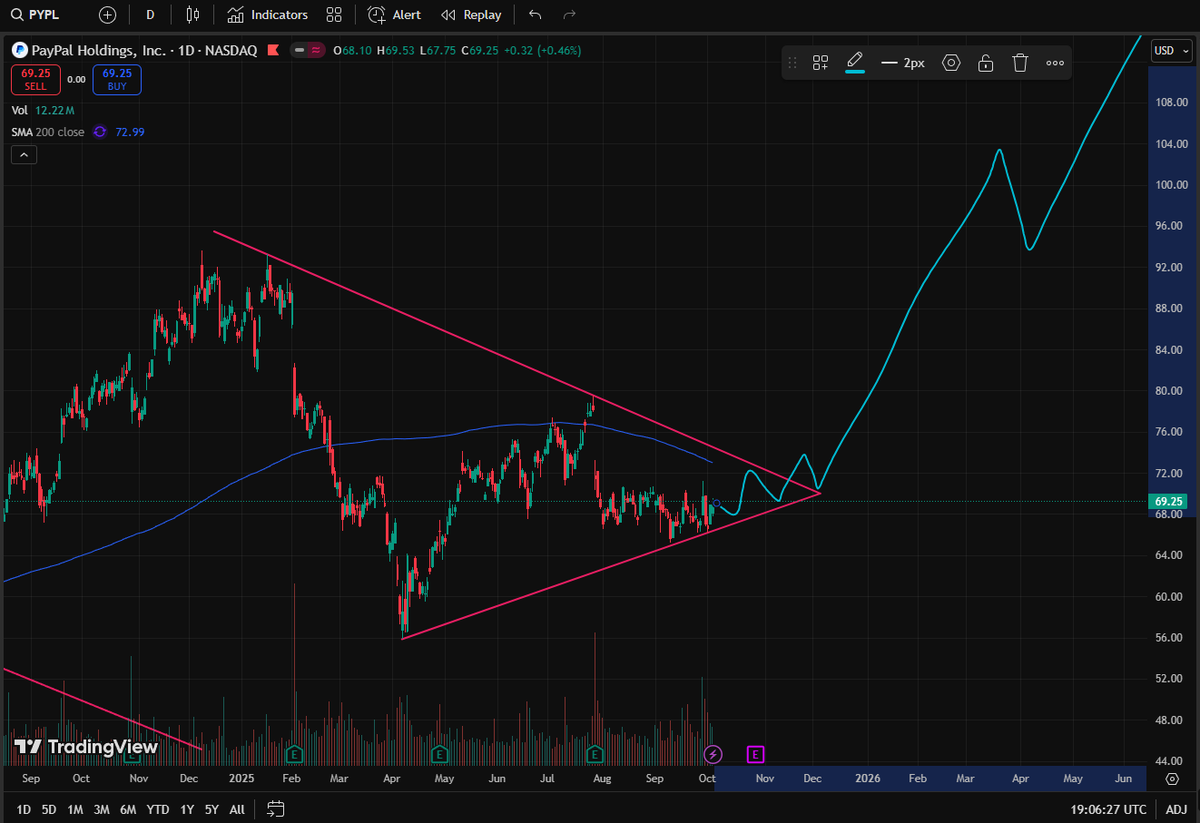
Task: Open drawing templates in floating toolbar
Action: point(820,63)
